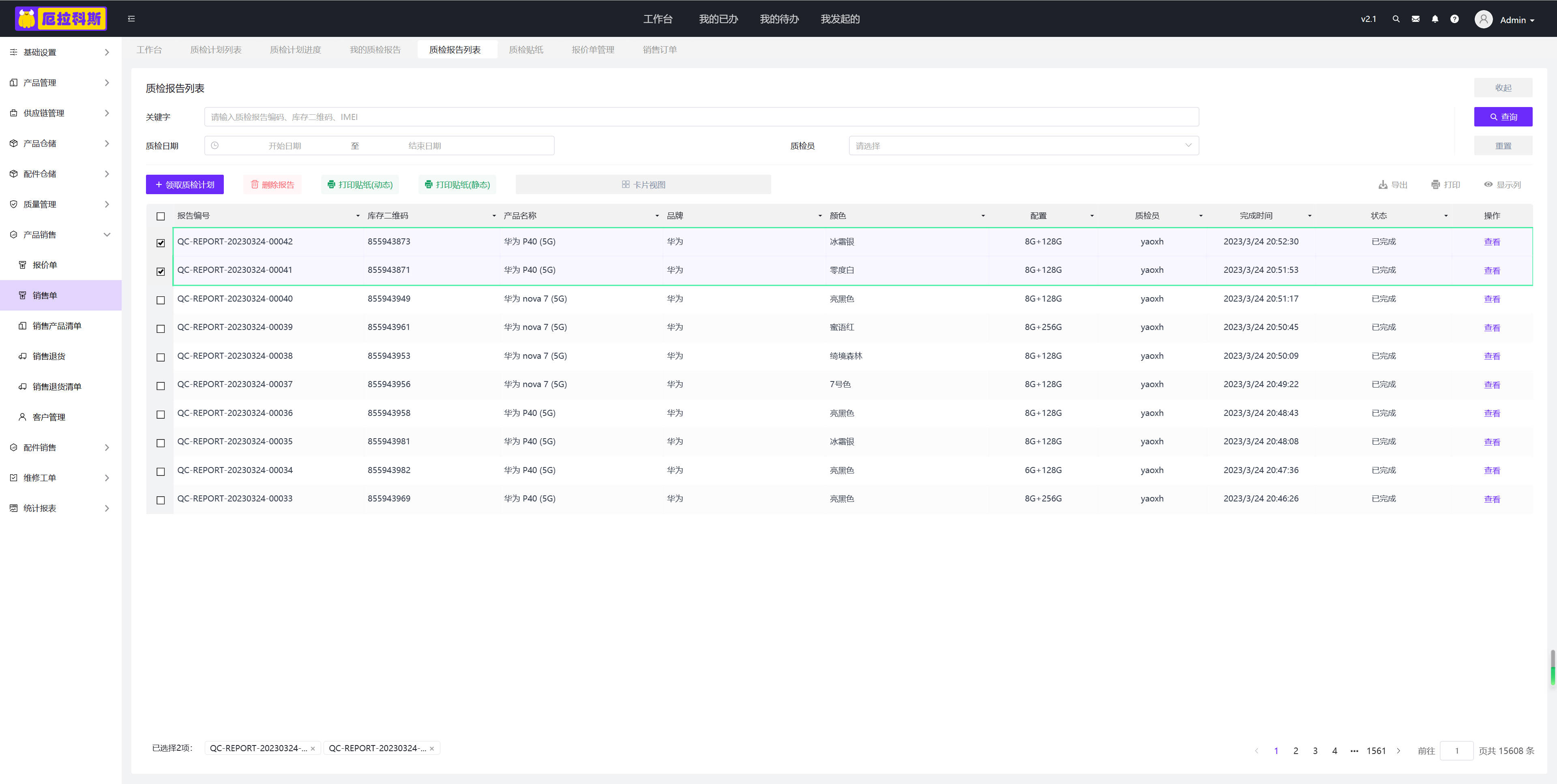Viewport: 1557px width, 784px height.
Task: Toggle the select-all header checkbox
Action: coord(161,216)
